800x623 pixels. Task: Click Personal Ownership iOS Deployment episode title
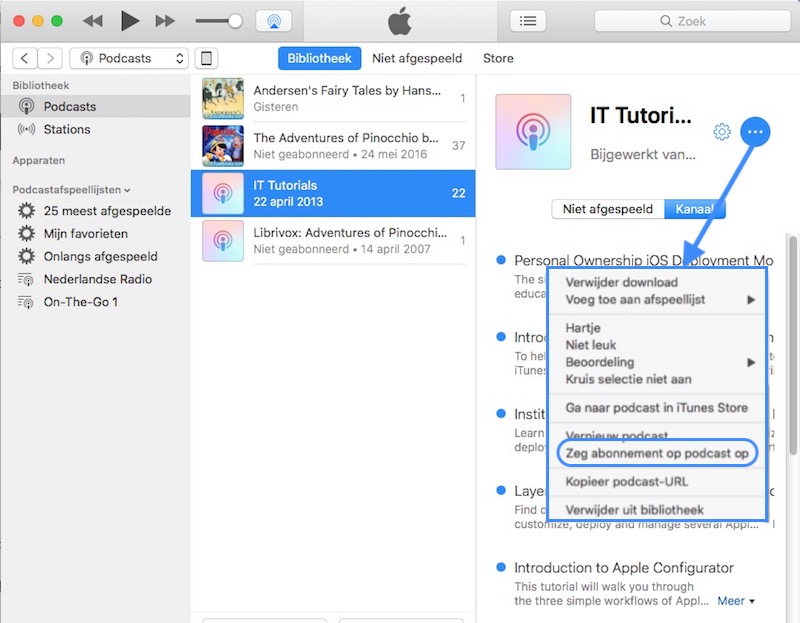click(643, 260)
